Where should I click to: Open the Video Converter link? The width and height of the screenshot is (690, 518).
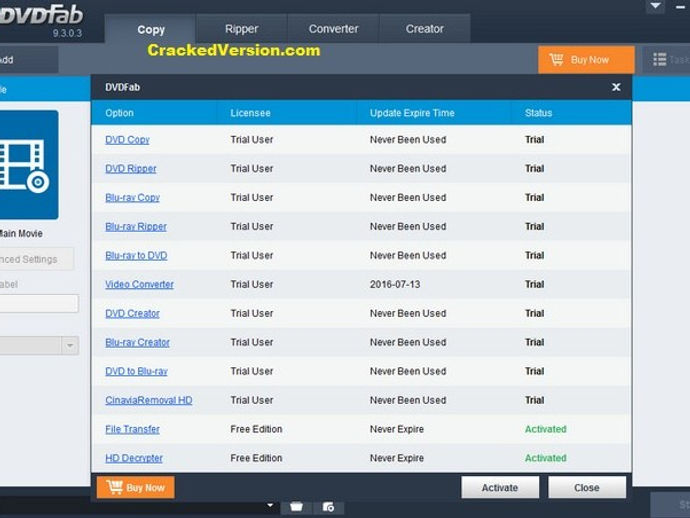click(x=139, y=284)
